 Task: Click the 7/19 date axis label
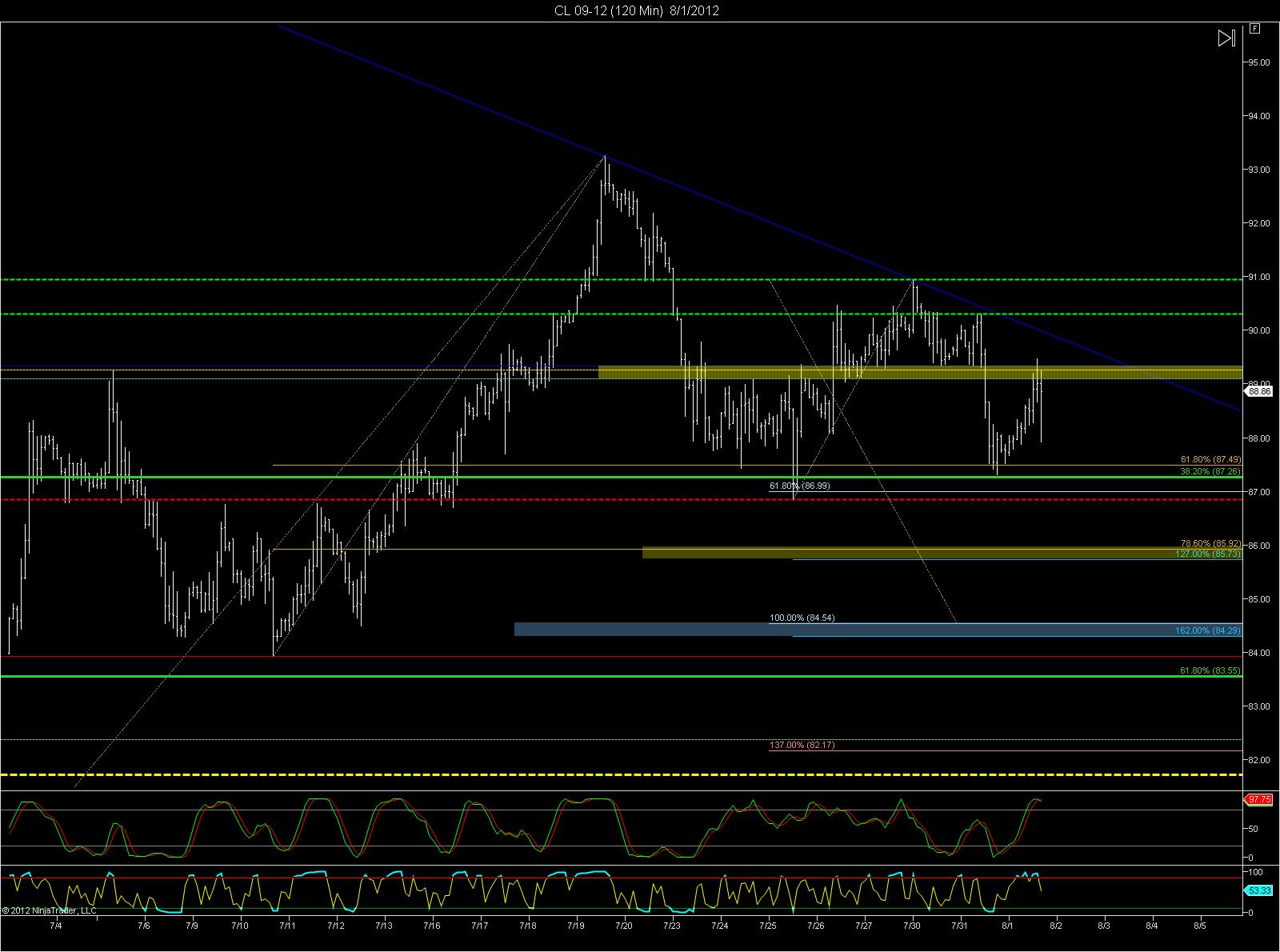point(576,926)
